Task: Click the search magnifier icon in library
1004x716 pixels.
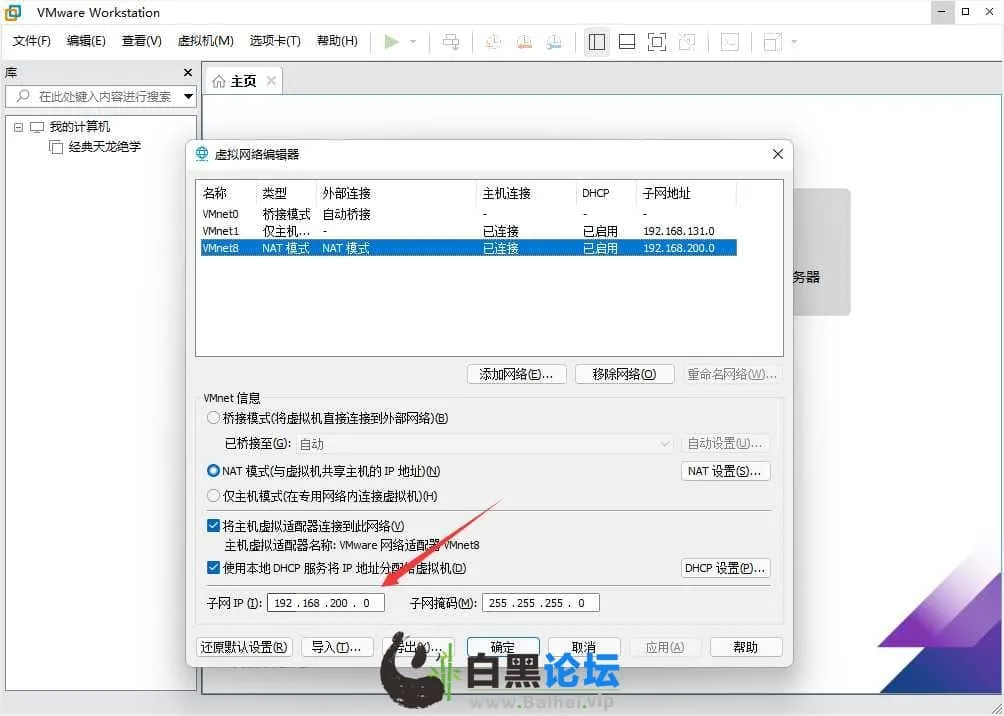Action: coord(23,96)
